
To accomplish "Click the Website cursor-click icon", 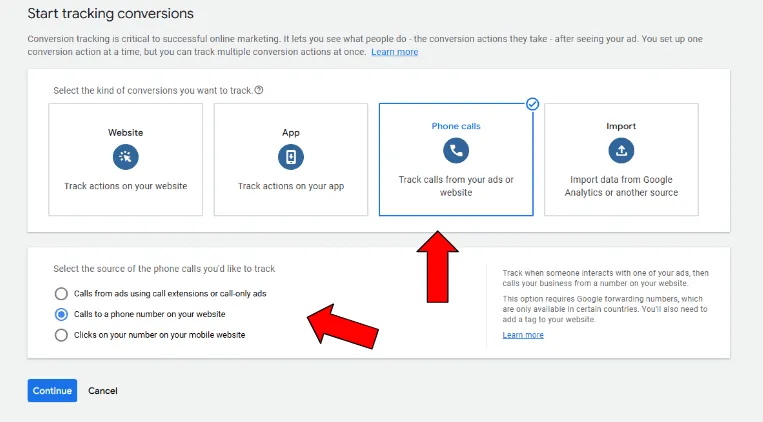I will click(126, 157).
